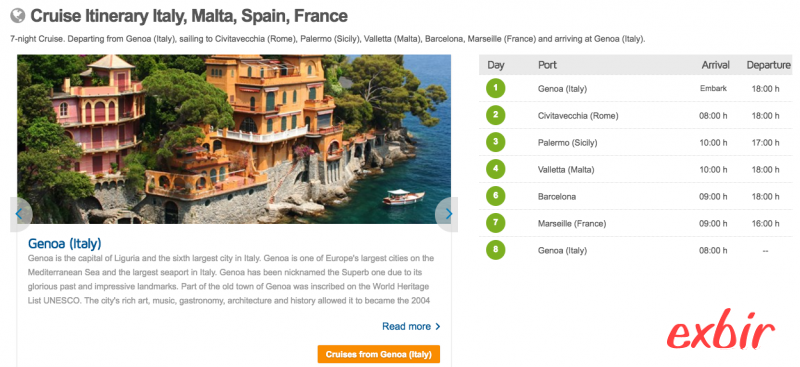Image resolution: width=800 pixels, height=367 pixels.
Task: Select day 4 green circle badge
Action: (x=495, y=169)
